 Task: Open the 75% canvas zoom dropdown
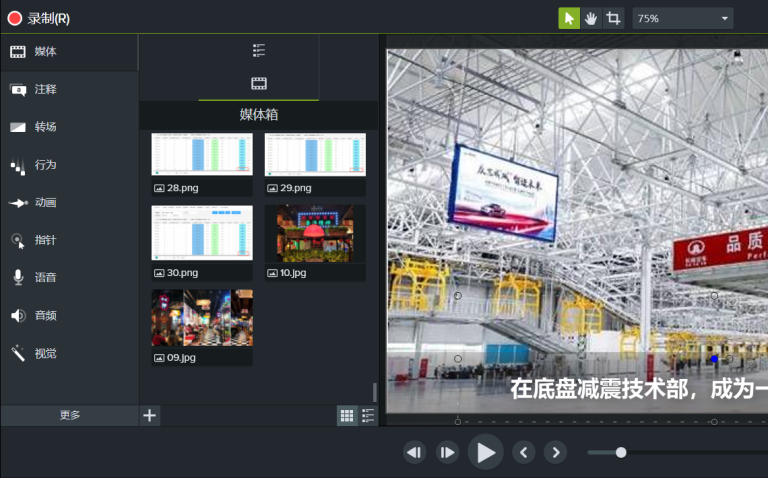point(683,18)
